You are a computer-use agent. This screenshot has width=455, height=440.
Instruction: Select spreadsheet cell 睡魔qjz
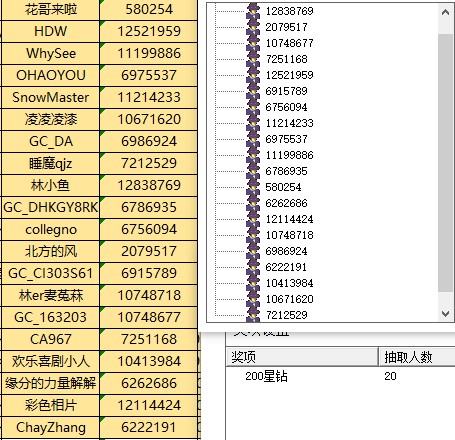click(51, 163)
